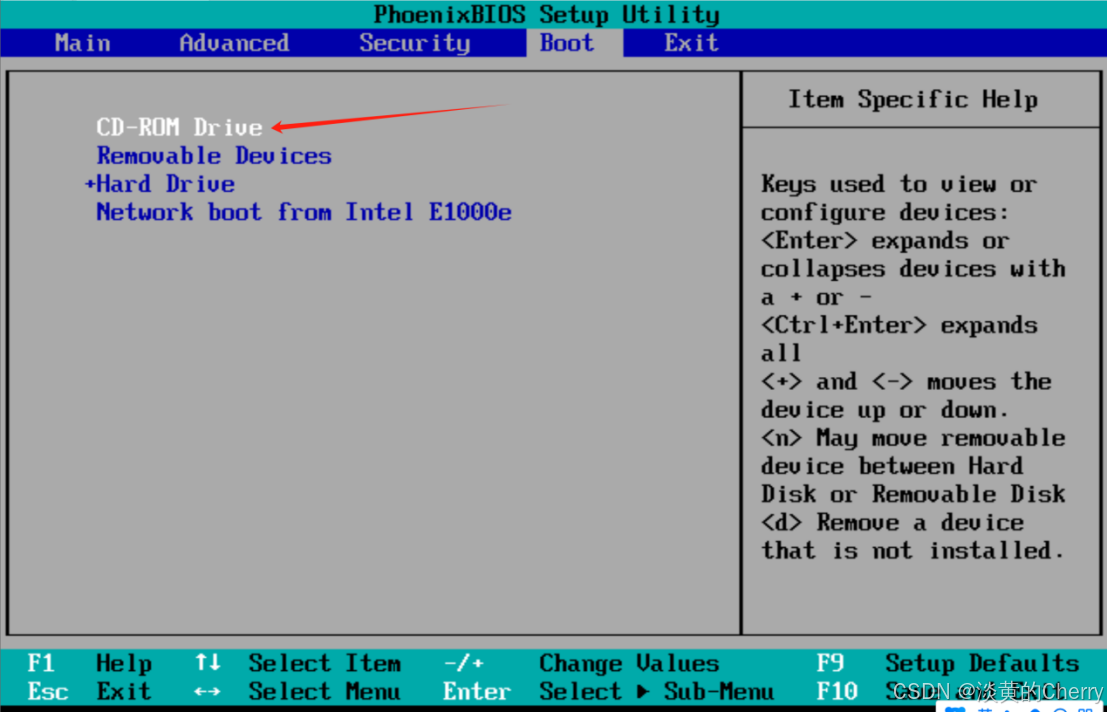Select the Removable Devices boot entry

pyautogui.click(x=214, y=155)
